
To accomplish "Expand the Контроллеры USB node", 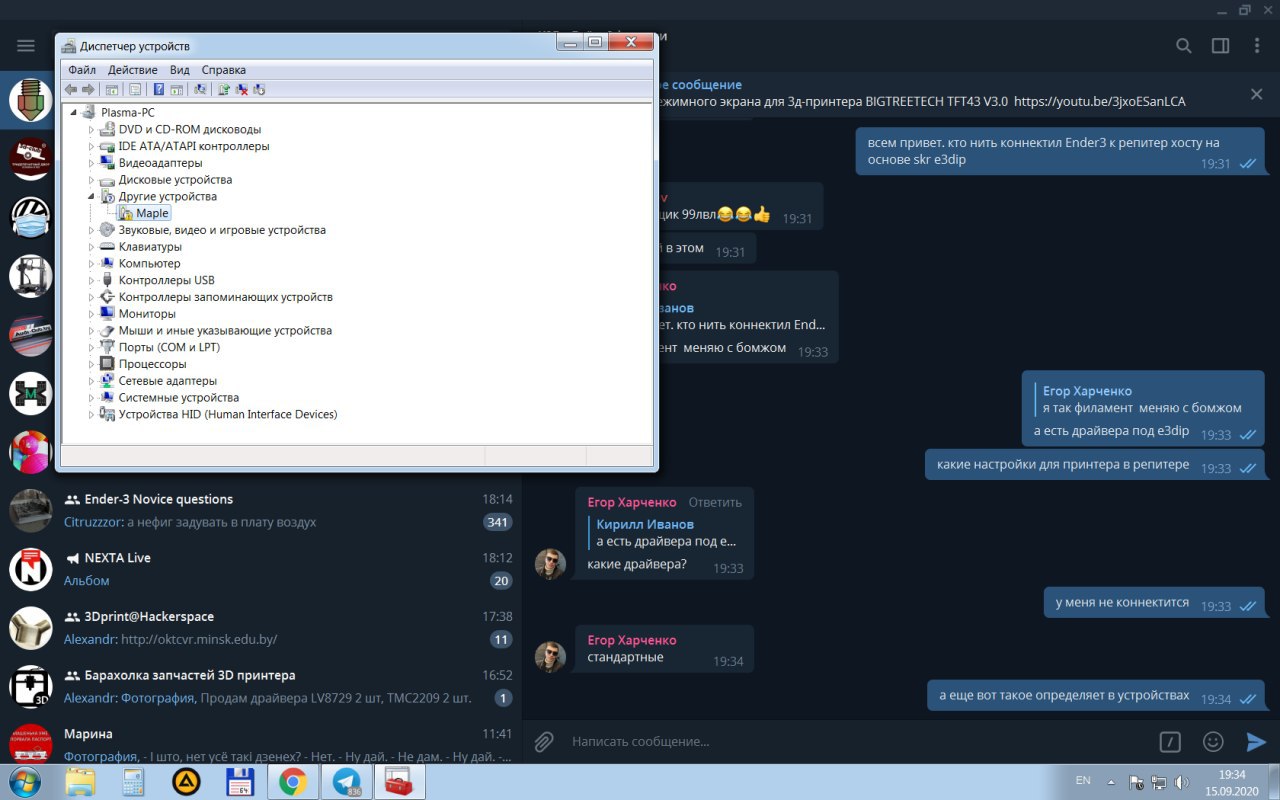I will (x=92, y=280).
